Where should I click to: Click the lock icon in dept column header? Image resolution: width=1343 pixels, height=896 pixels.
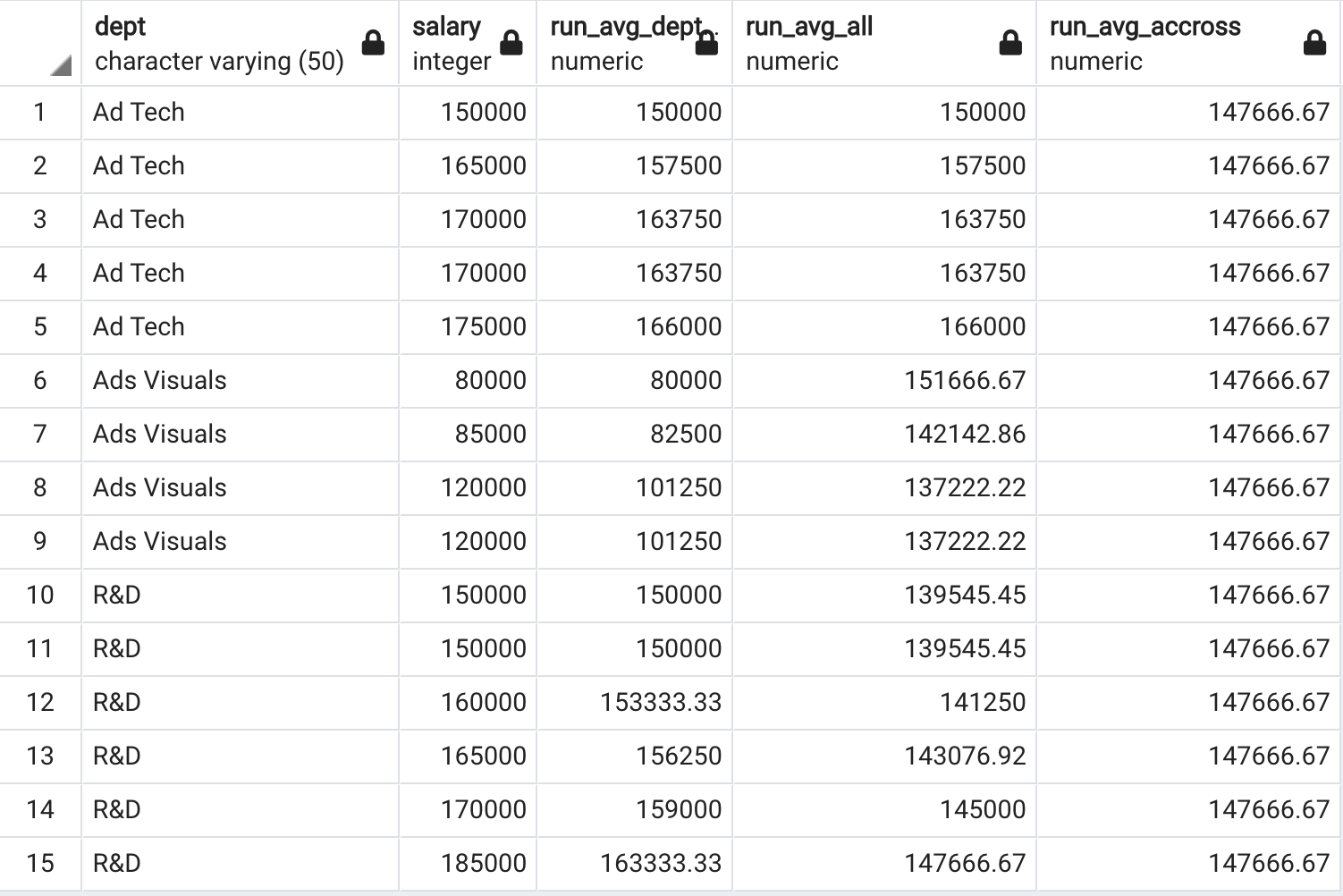373,43
